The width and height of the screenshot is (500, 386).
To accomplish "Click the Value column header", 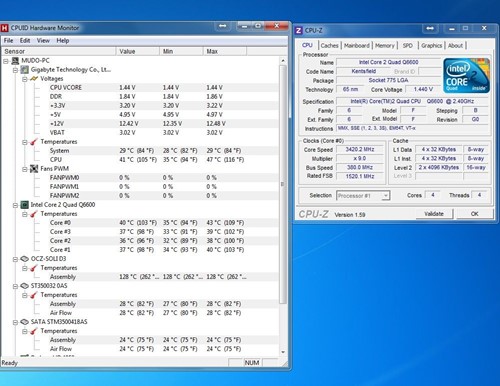I will pyautogui.click(x=137, y=51).
